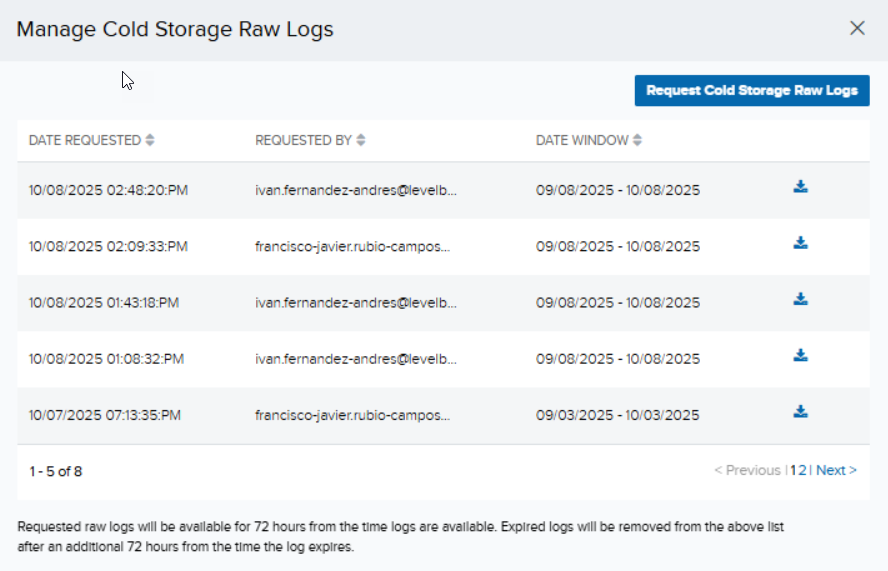Download the 01:08:32 PM log request
The height and width of the screenshot is (571, 888).
(x=800, y=355)
